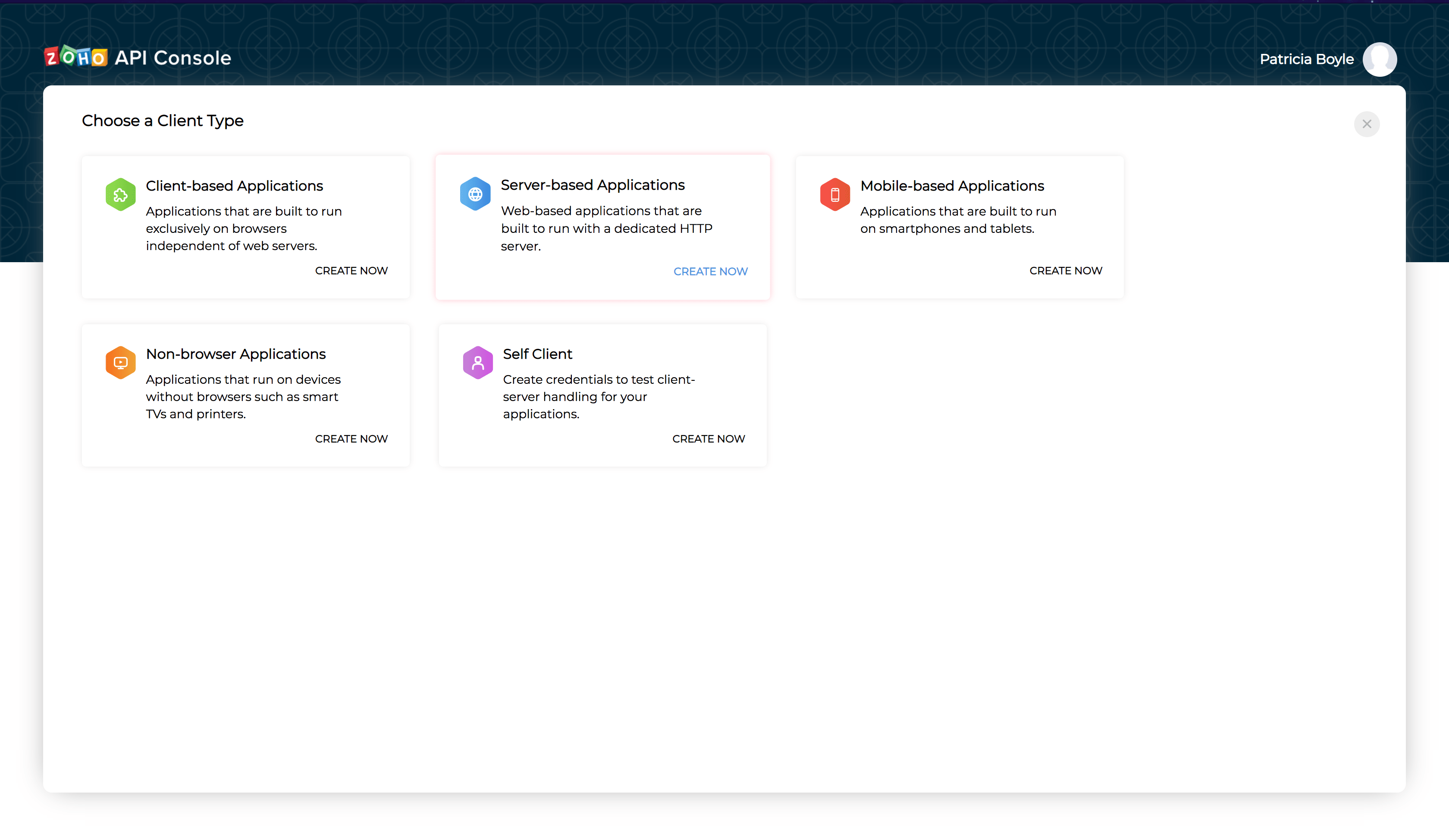Create a Mobile-based Application now

(1066, 270)
